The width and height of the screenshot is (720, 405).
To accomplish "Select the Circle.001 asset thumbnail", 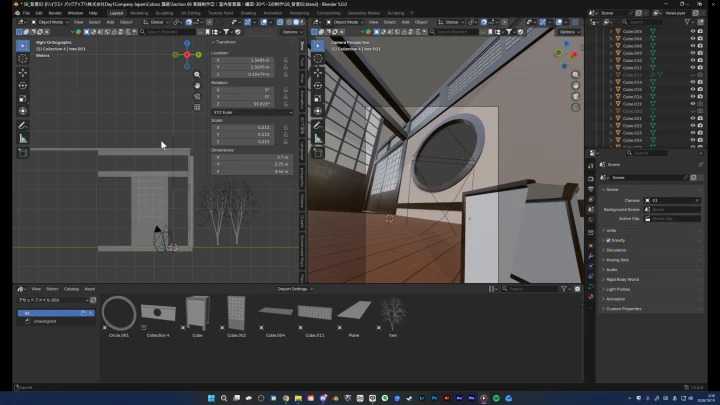I will tap(119, 316).
